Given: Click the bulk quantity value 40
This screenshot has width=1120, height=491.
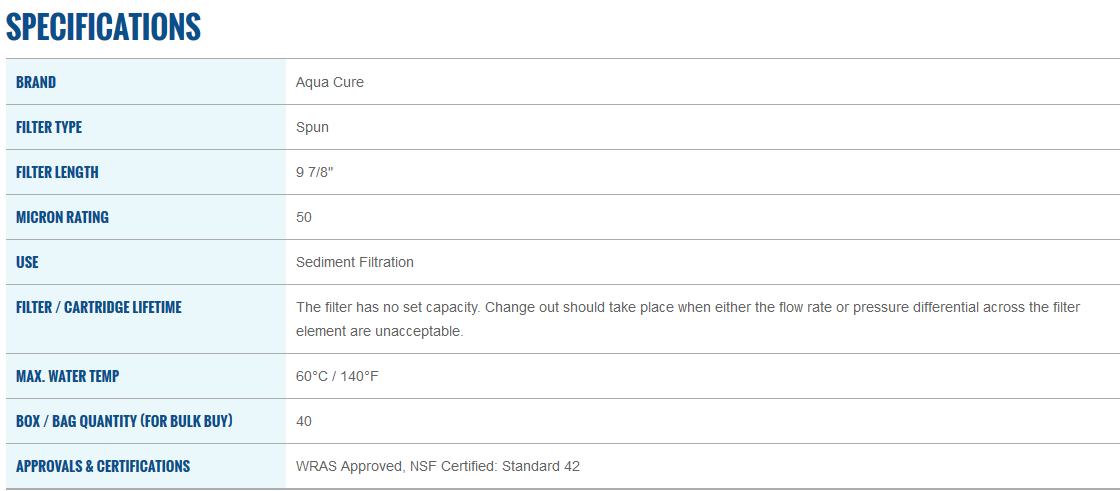Looking at the screenshot, I should pyautogui.click(x=304, y=421).
